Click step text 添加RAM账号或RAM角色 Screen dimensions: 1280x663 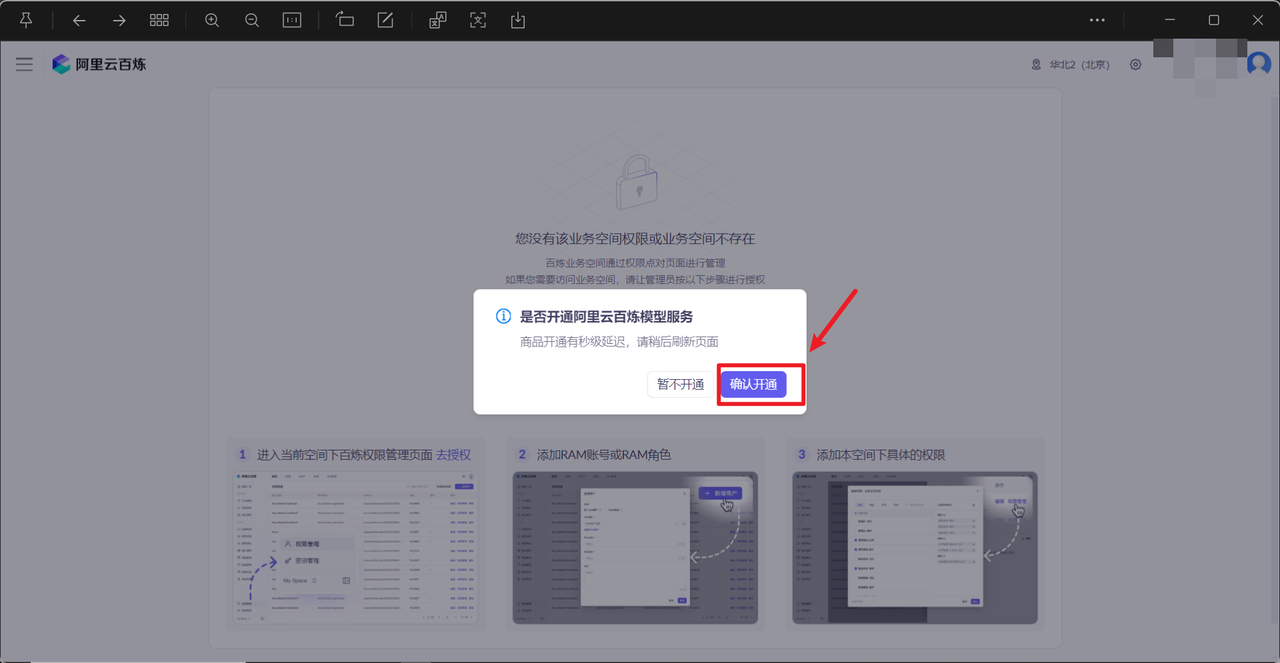click(604, 454)
